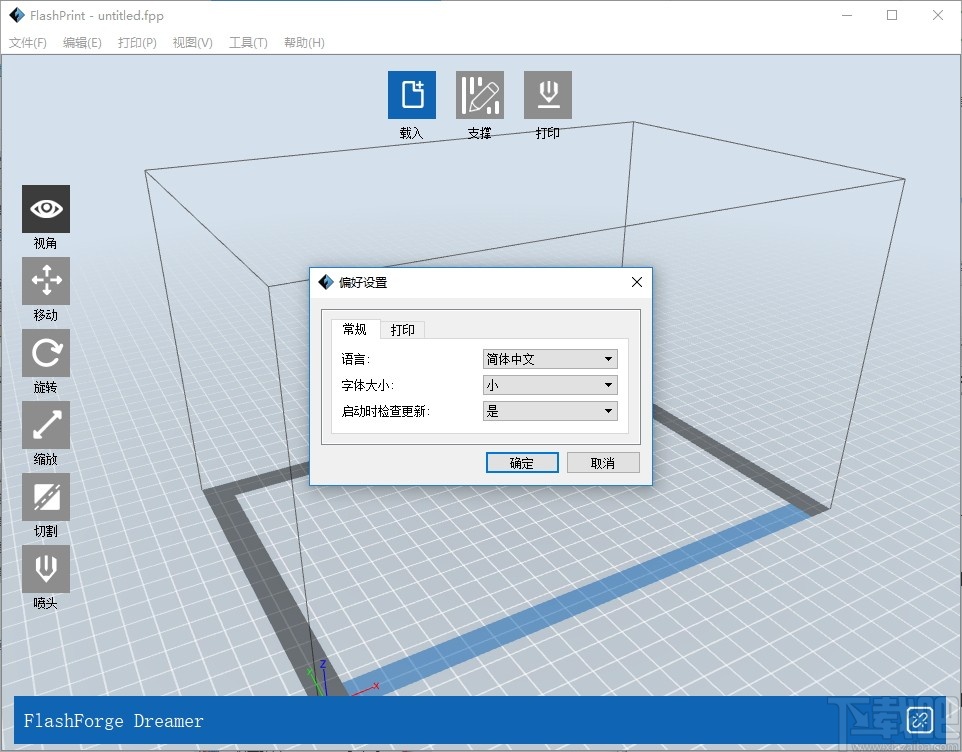962x752 pixels.
Task: Click the 打印 (print) toolbar icon
Action: click(x=547, y=95)
